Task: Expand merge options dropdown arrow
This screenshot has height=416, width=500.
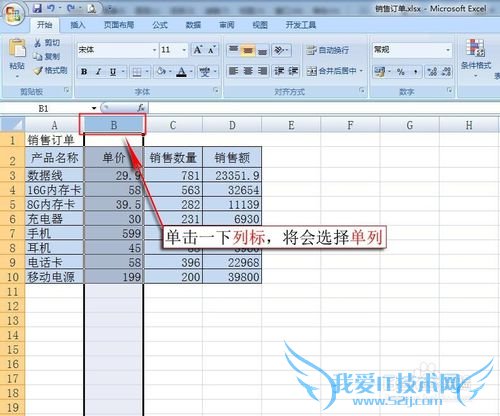Action: [x=361, y=71]
